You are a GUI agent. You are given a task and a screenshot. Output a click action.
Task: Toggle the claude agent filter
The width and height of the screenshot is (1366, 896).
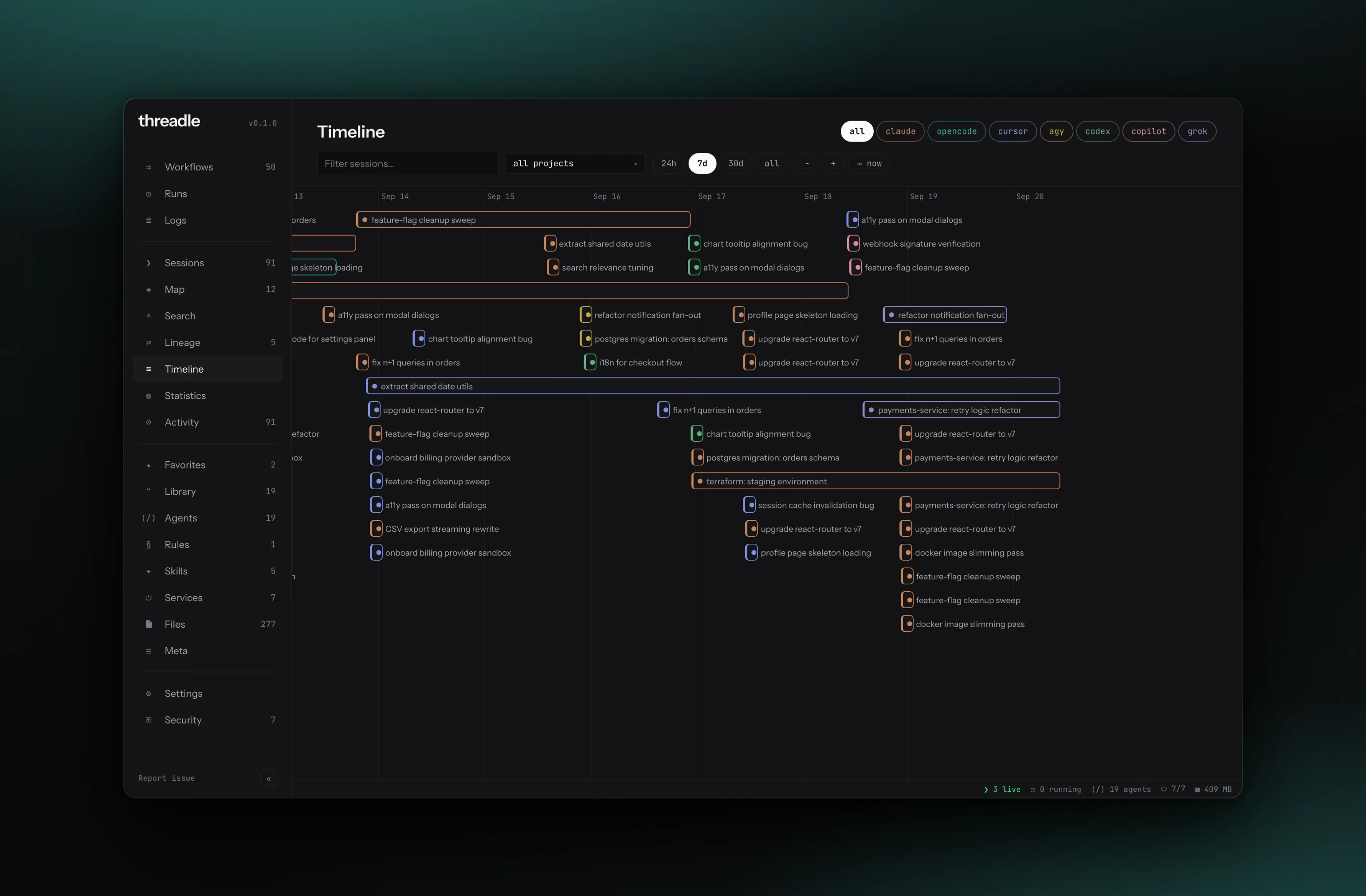(900, 131)
